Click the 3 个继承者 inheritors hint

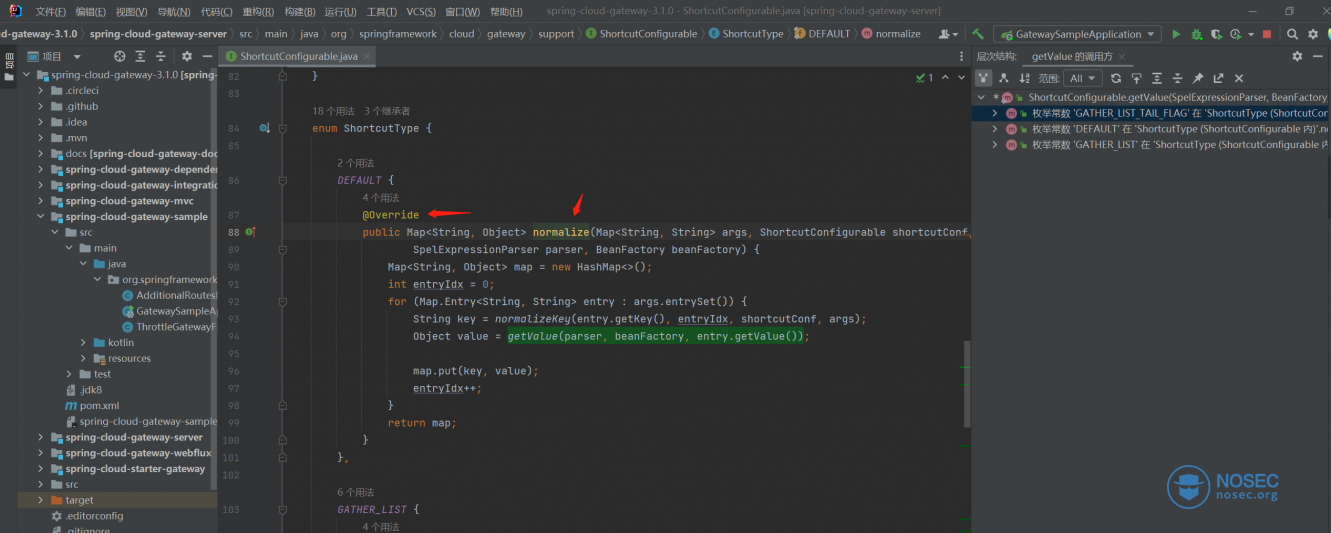[x=387, y=111]
